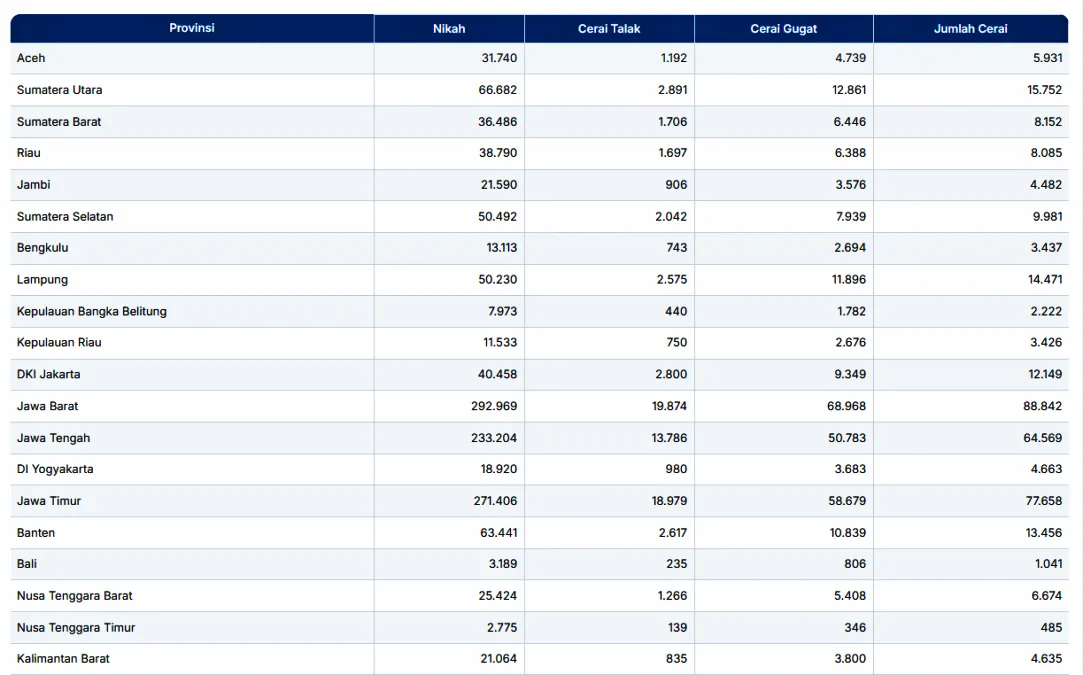Image resolution: width=1083 pixels, height=675 pixels.
Task: Click the Sumatera Utara row name
Action: point(59,90)
